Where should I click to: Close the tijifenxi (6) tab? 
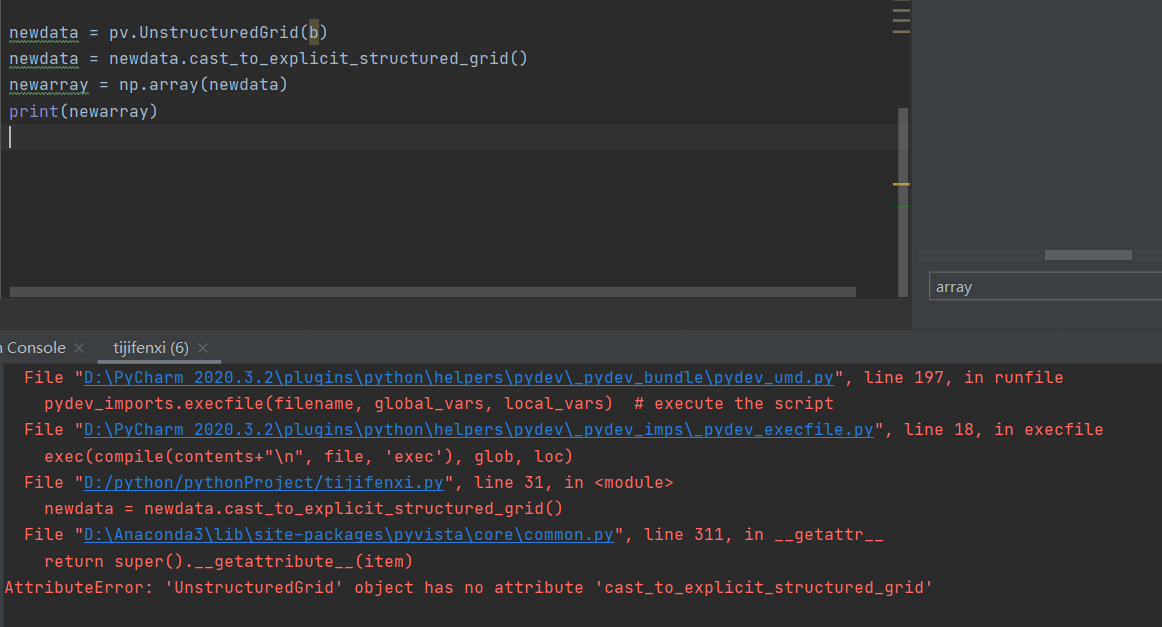[203, 348]
